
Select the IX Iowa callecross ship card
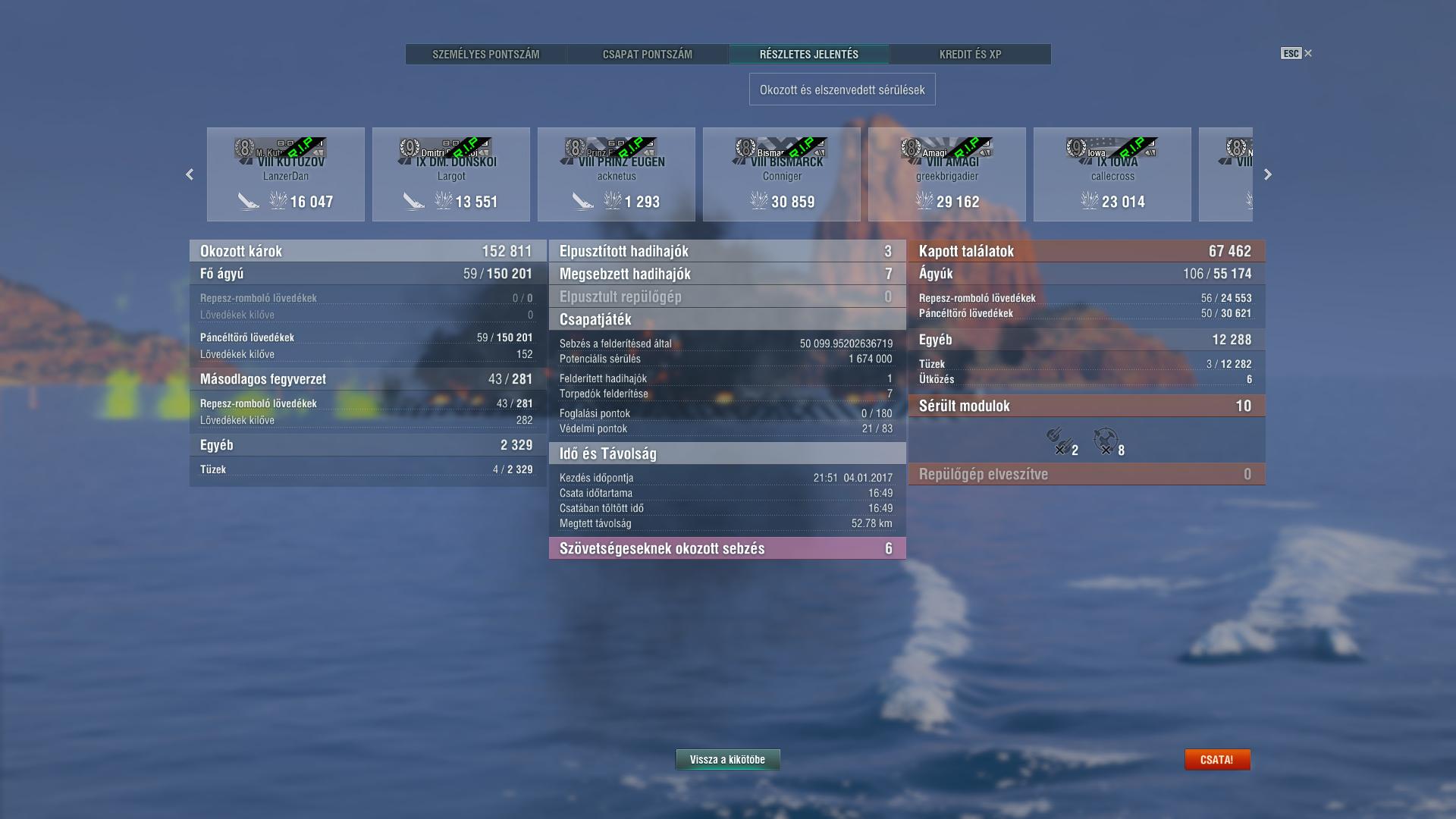[x=1112, y=174]
